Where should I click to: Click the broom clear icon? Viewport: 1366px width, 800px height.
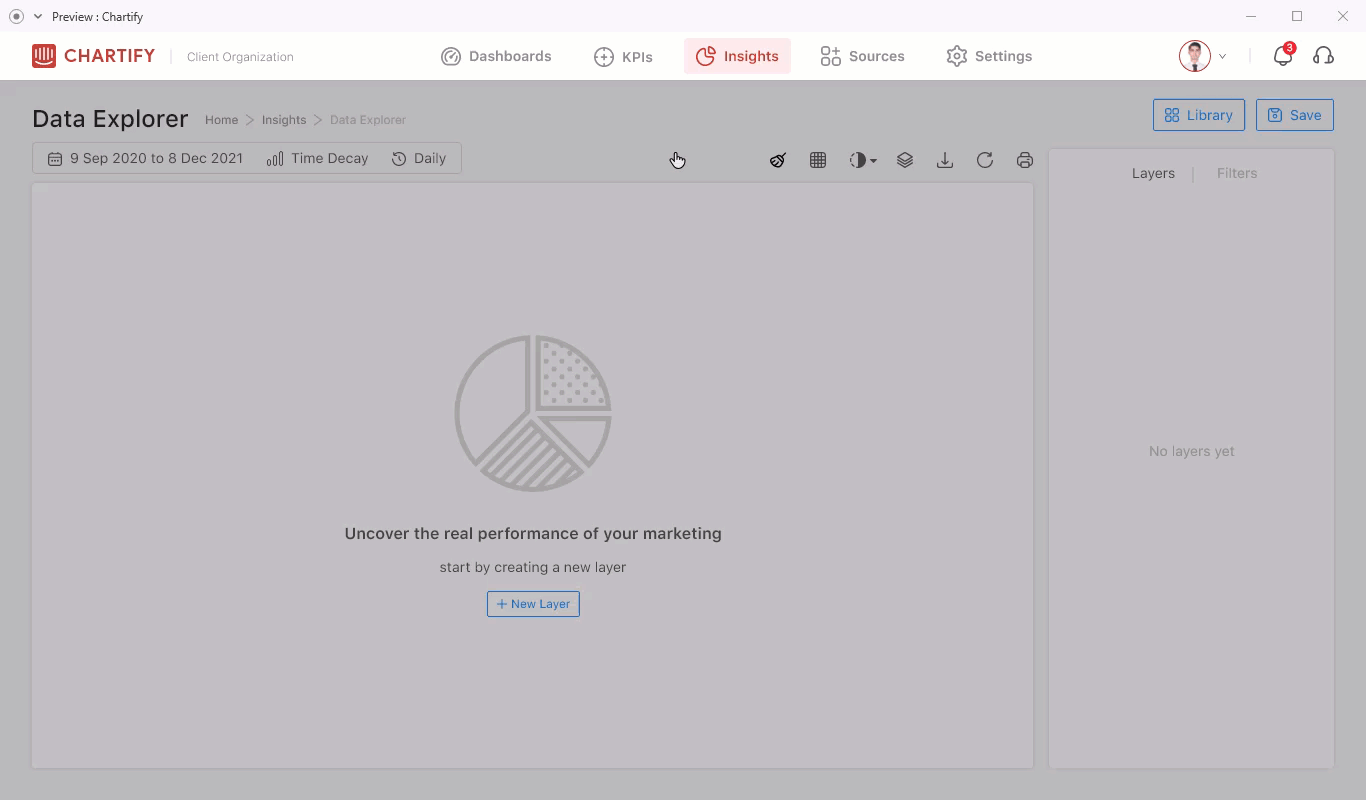point(778,160)
